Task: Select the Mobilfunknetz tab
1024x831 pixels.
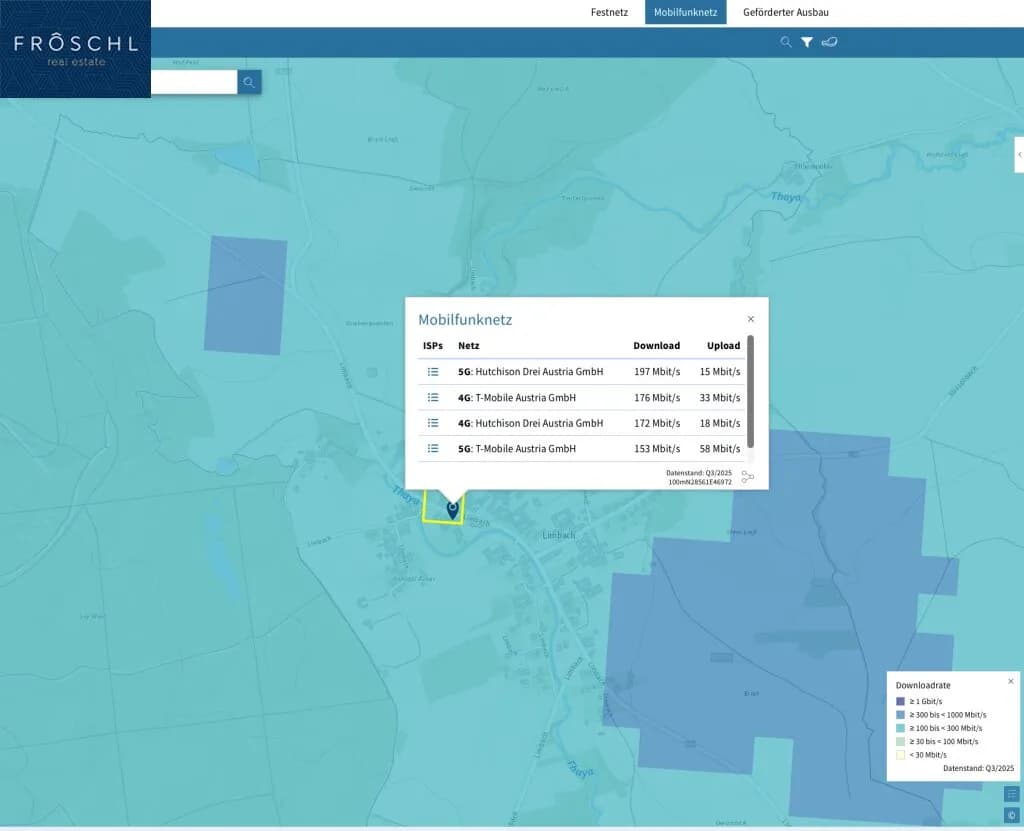Action: coord(686,12)
